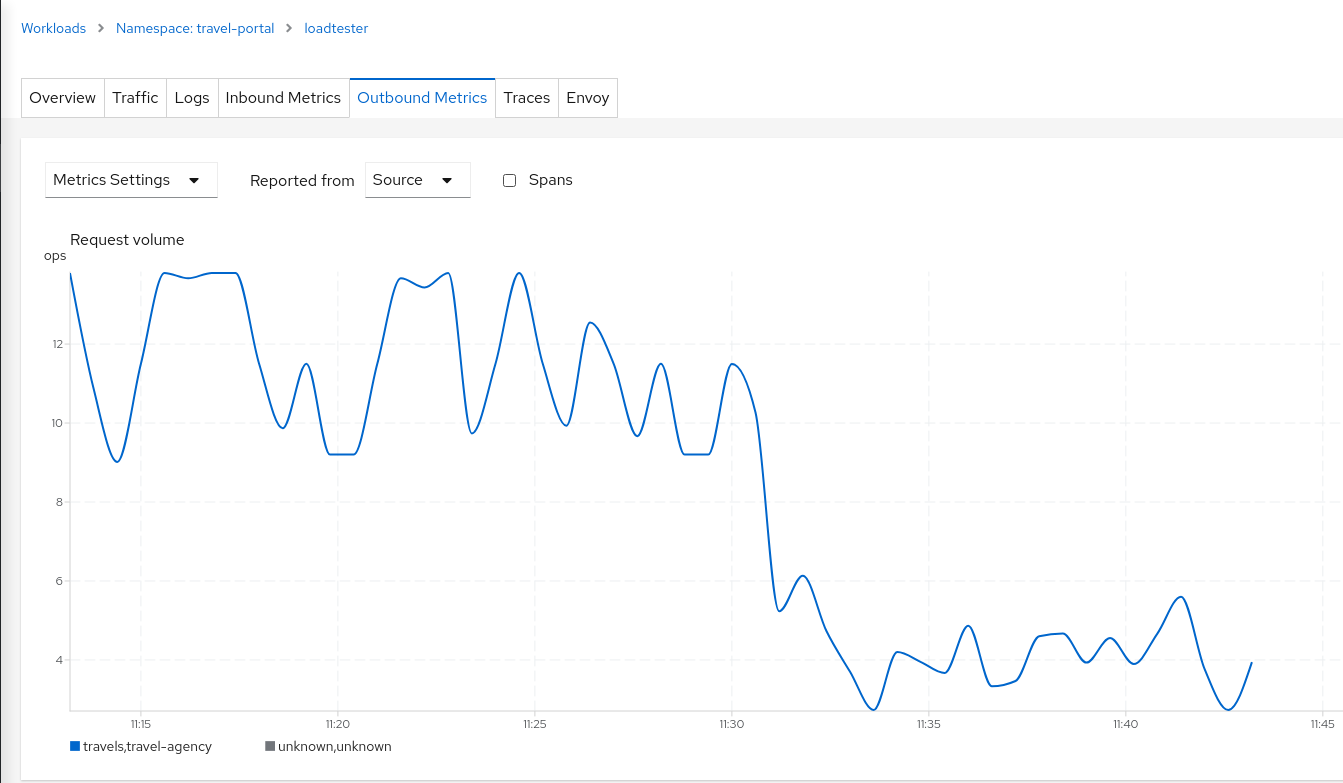The width and height of the screenshot is (1343, 783).
Task: Select the loadtester breadcrumb item
Action: (336, 28)
